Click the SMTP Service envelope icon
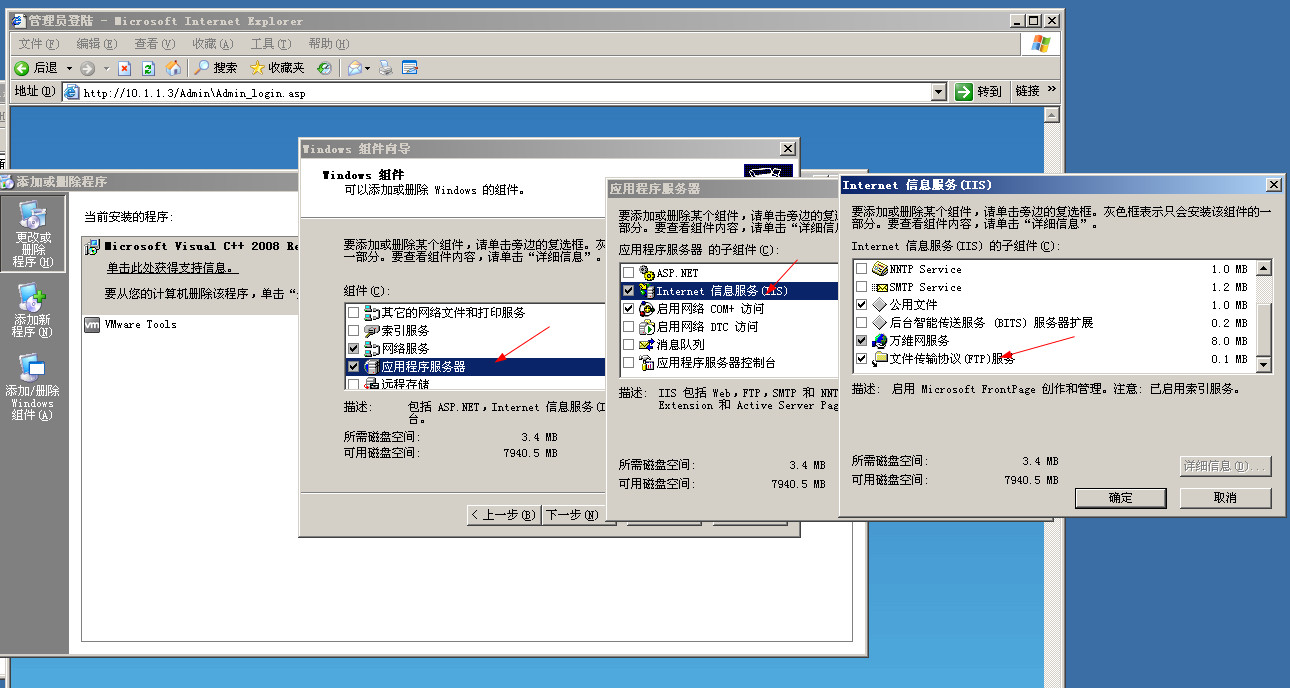Image resolution: width=1290 pixels, height=688 pixels. click(879, 287)
